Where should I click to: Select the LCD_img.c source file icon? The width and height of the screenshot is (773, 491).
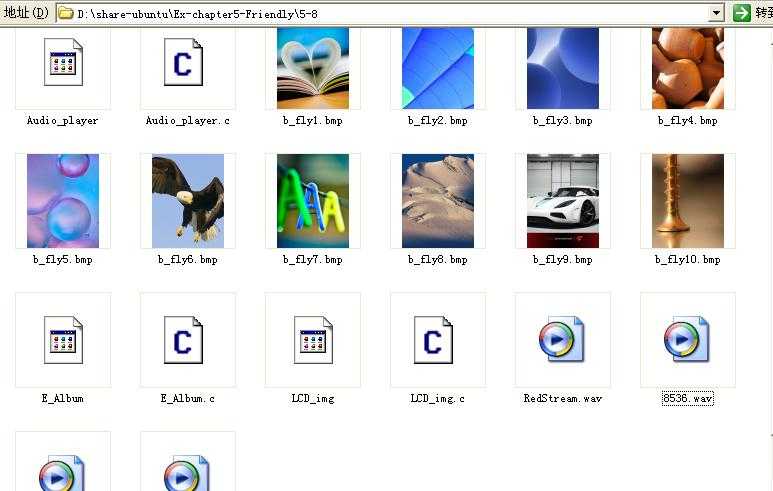pyautogui.click(x=433, y=340)
